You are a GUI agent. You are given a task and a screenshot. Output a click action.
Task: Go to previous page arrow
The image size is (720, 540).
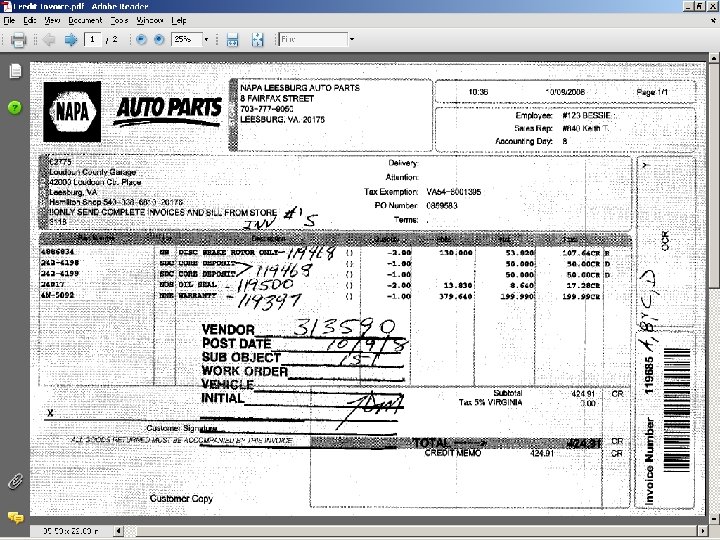49,40
